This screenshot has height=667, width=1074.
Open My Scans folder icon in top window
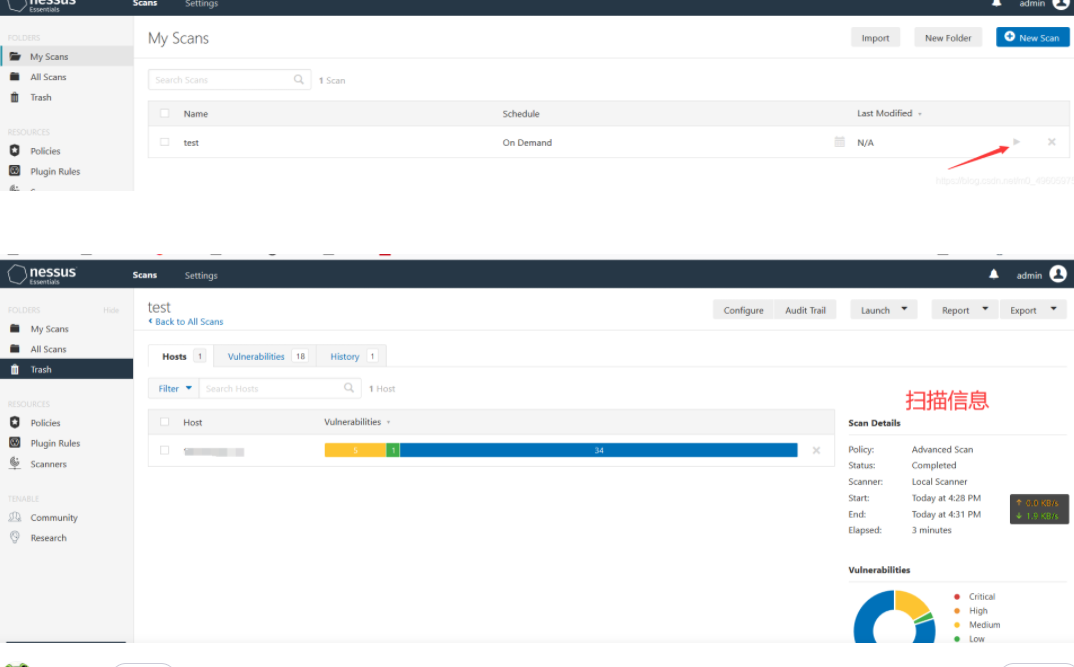[x=15, y=56]
